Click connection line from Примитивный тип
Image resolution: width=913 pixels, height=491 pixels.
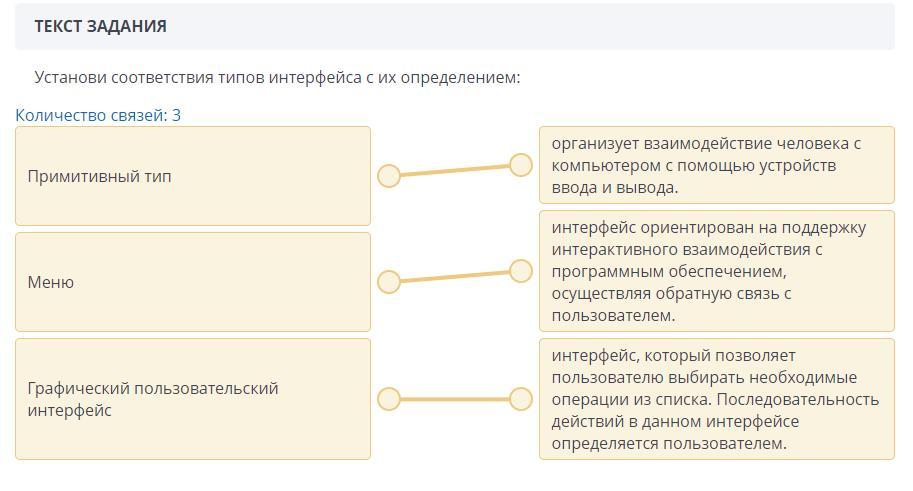[455, 171]
